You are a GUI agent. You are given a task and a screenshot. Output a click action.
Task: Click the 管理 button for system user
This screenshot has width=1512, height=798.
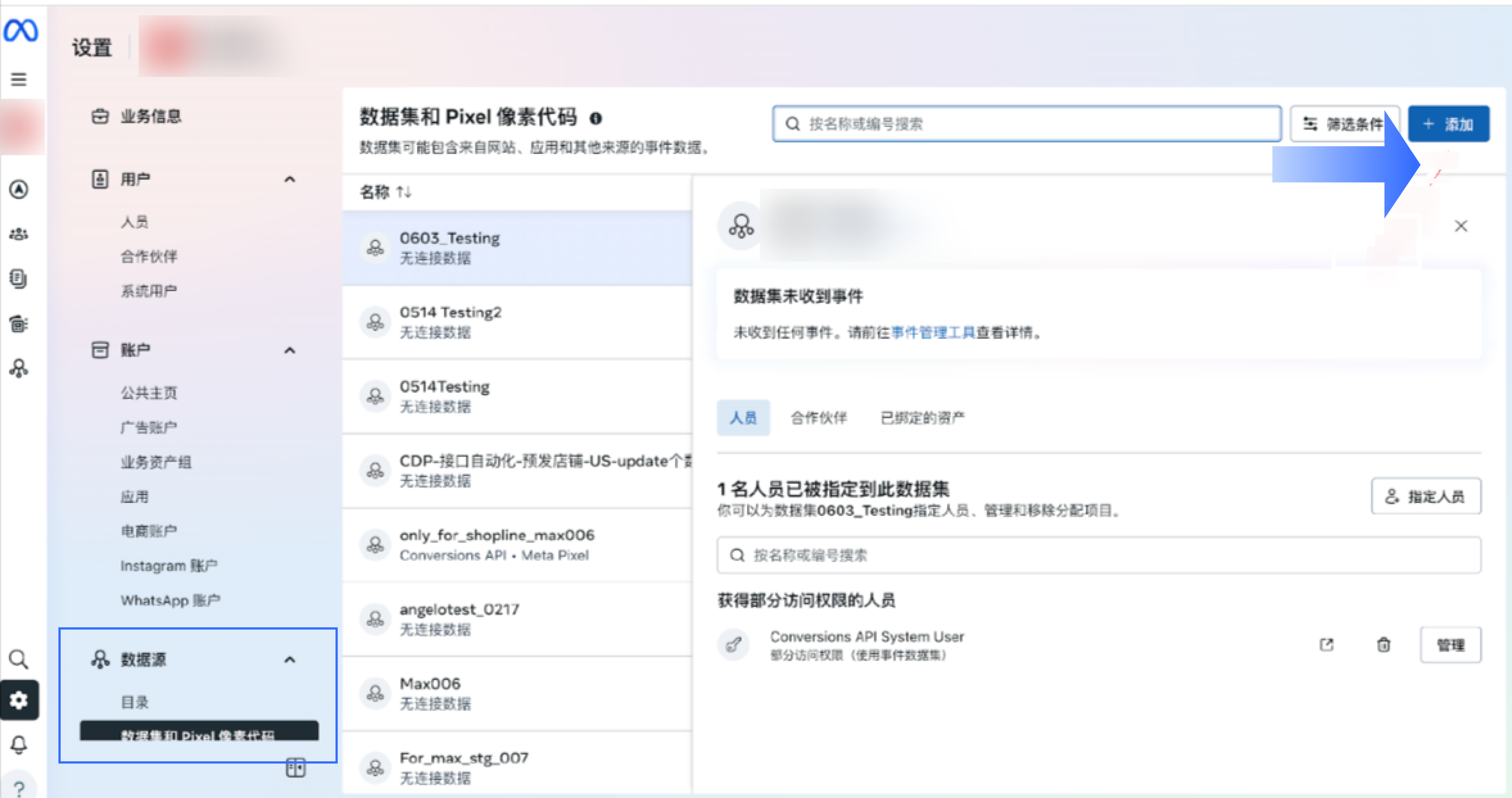click(x=1450, y=645)
